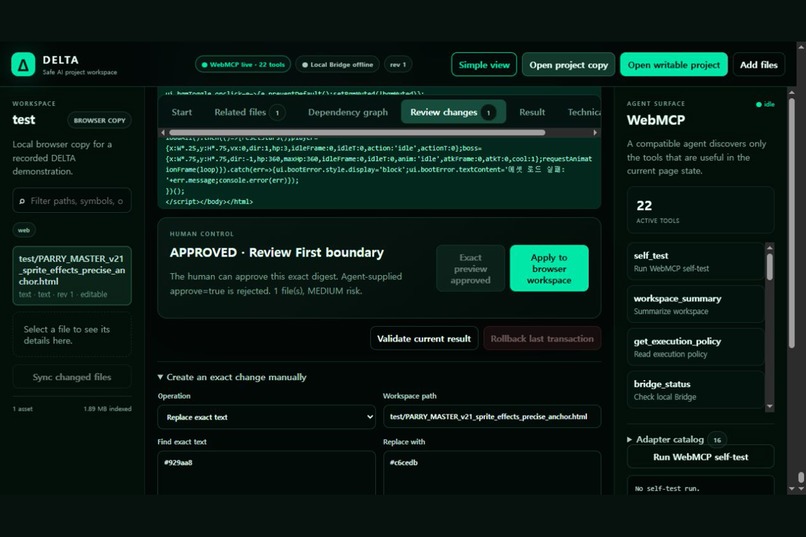This screenshot has height=537, width=806.
Task: Click Validate current result
Action: pos(424,339)
